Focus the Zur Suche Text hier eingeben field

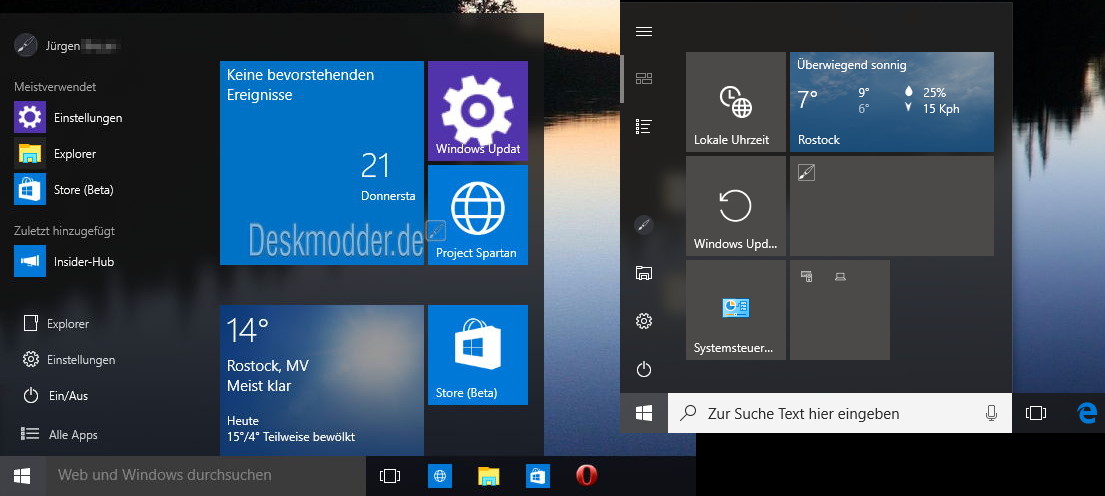coord(839,413)
